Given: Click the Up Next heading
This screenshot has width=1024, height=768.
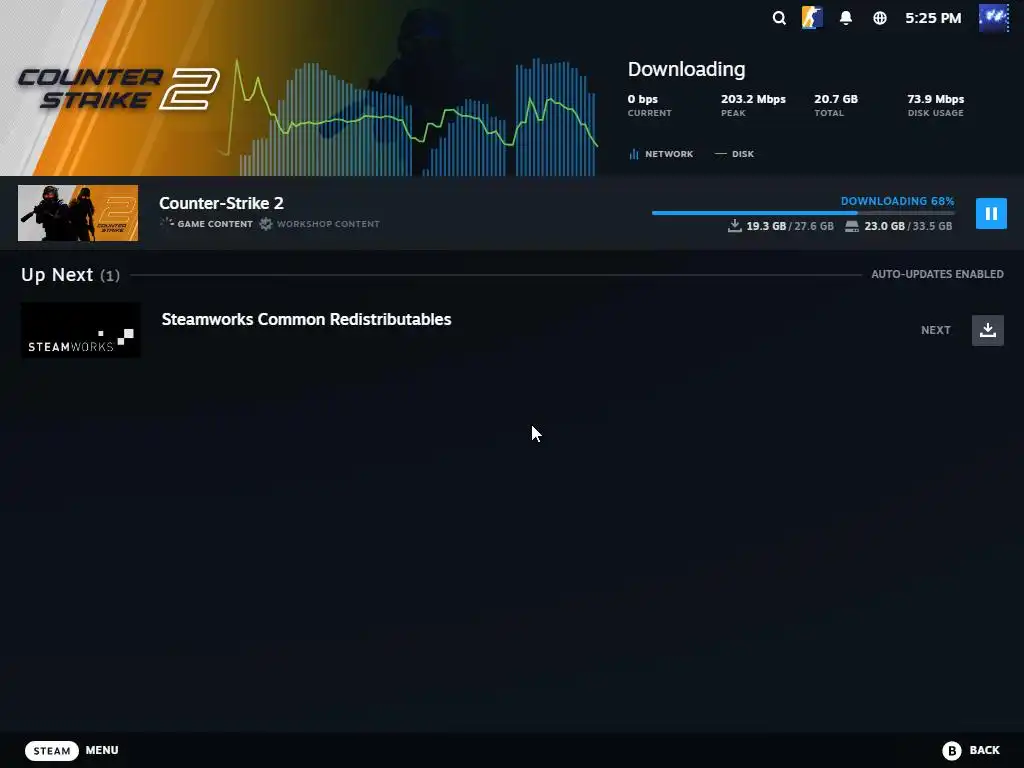Looking at the screenshot, I should coord(57,275).
